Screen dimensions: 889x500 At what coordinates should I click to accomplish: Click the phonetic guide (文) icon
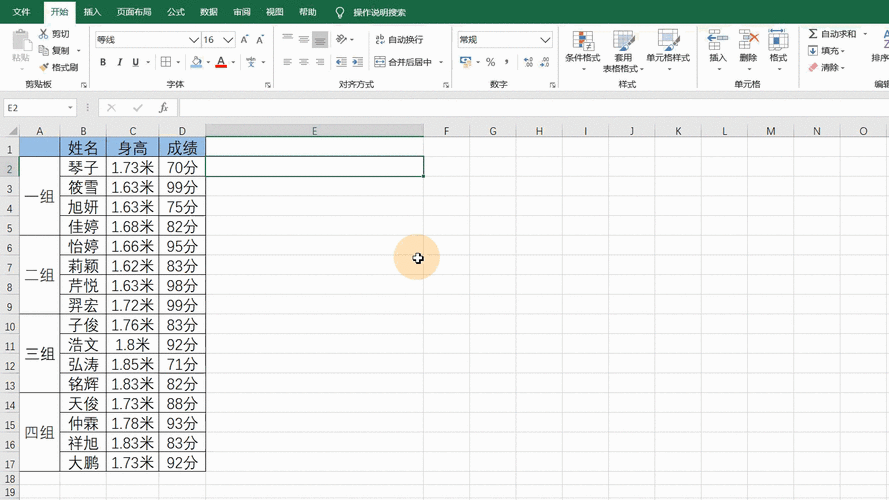251,62
